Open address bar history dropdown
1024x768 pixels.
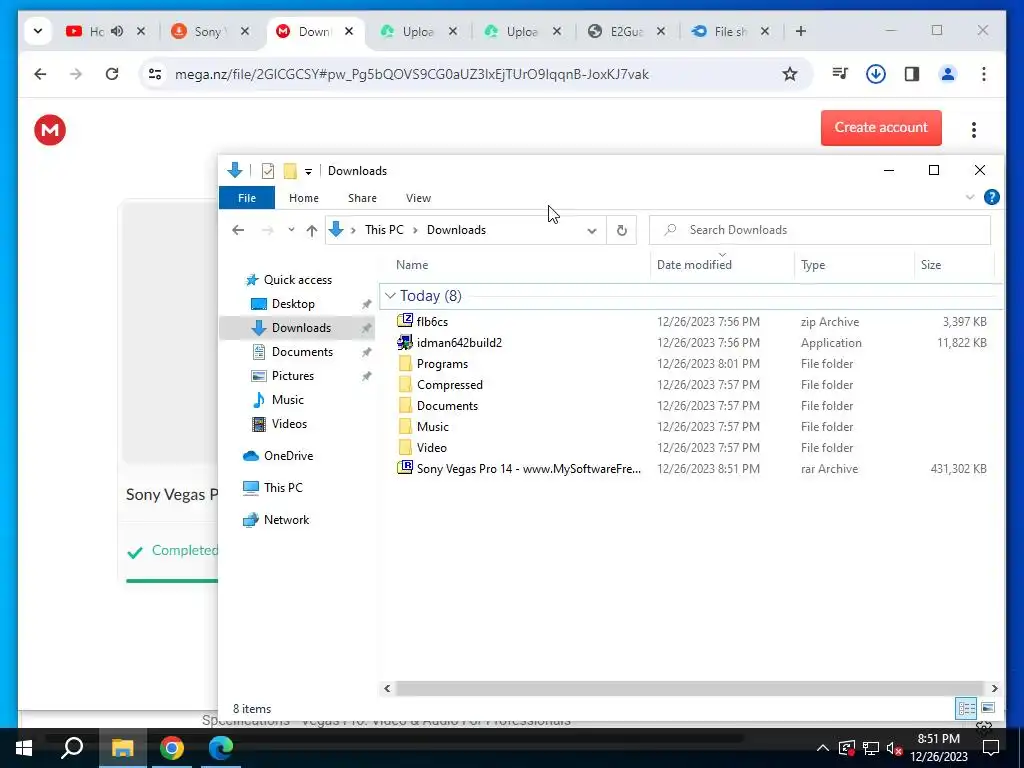coord(592,231)
